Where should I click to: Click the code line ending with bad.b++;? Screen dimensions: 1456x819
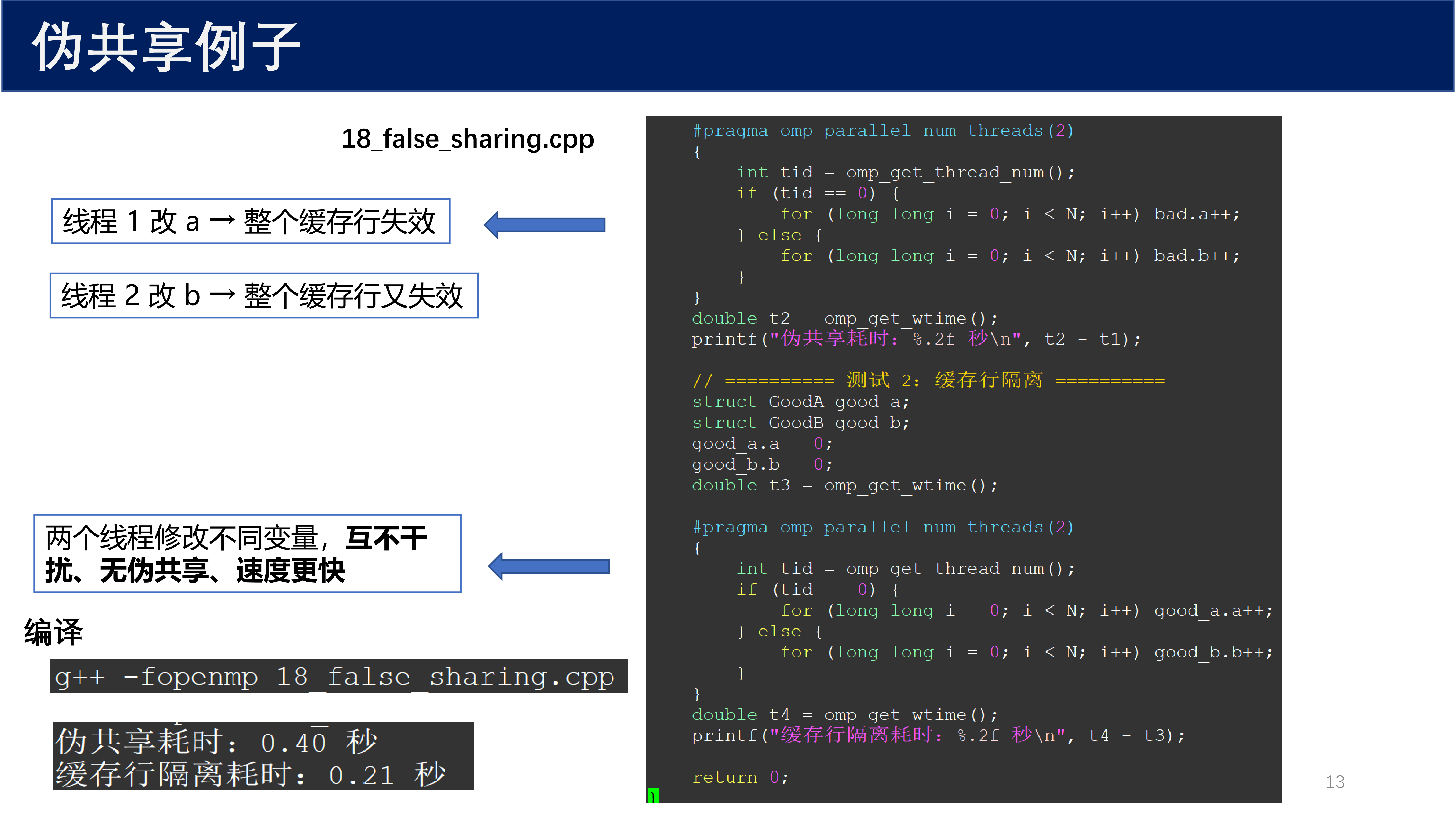click(1011, 257)
